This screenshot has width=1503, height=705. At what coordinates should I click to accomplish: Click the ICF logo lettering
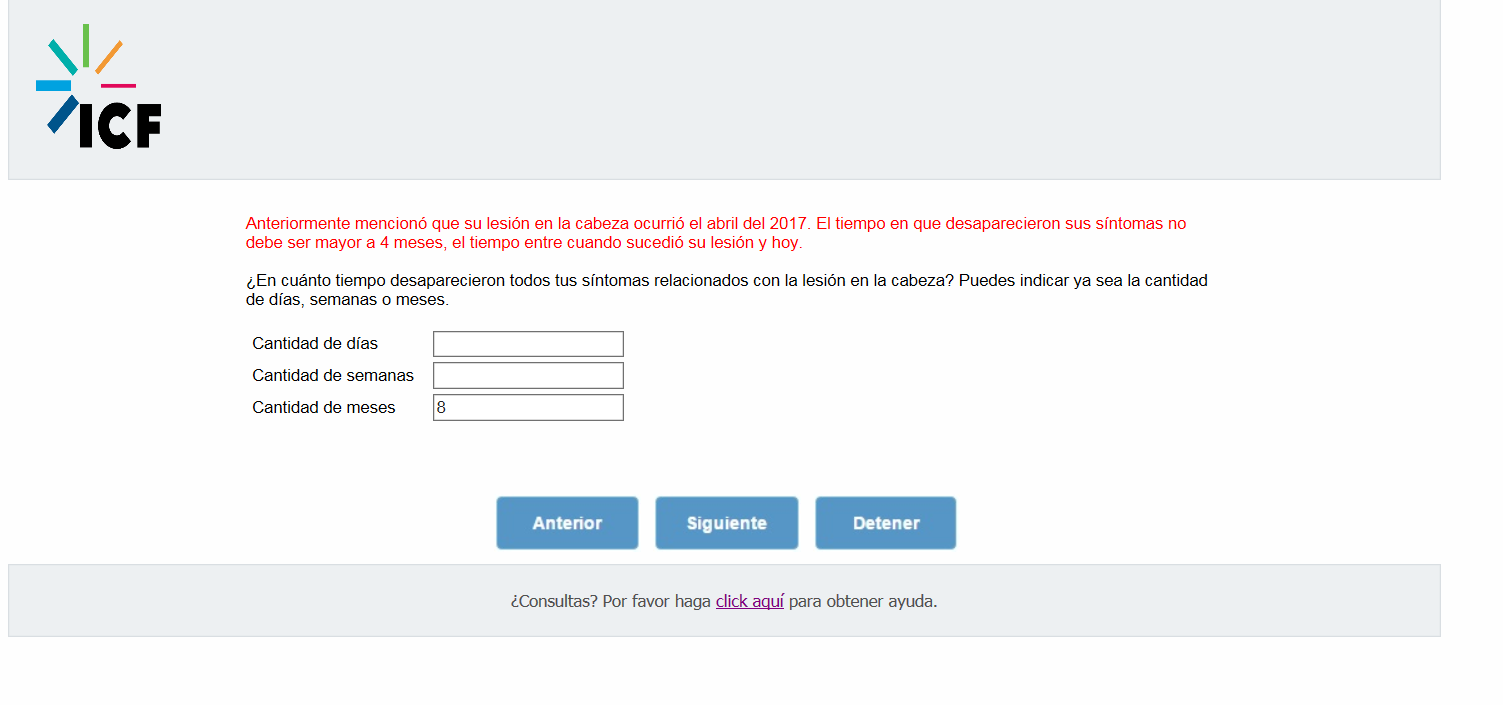click(120, 126)
